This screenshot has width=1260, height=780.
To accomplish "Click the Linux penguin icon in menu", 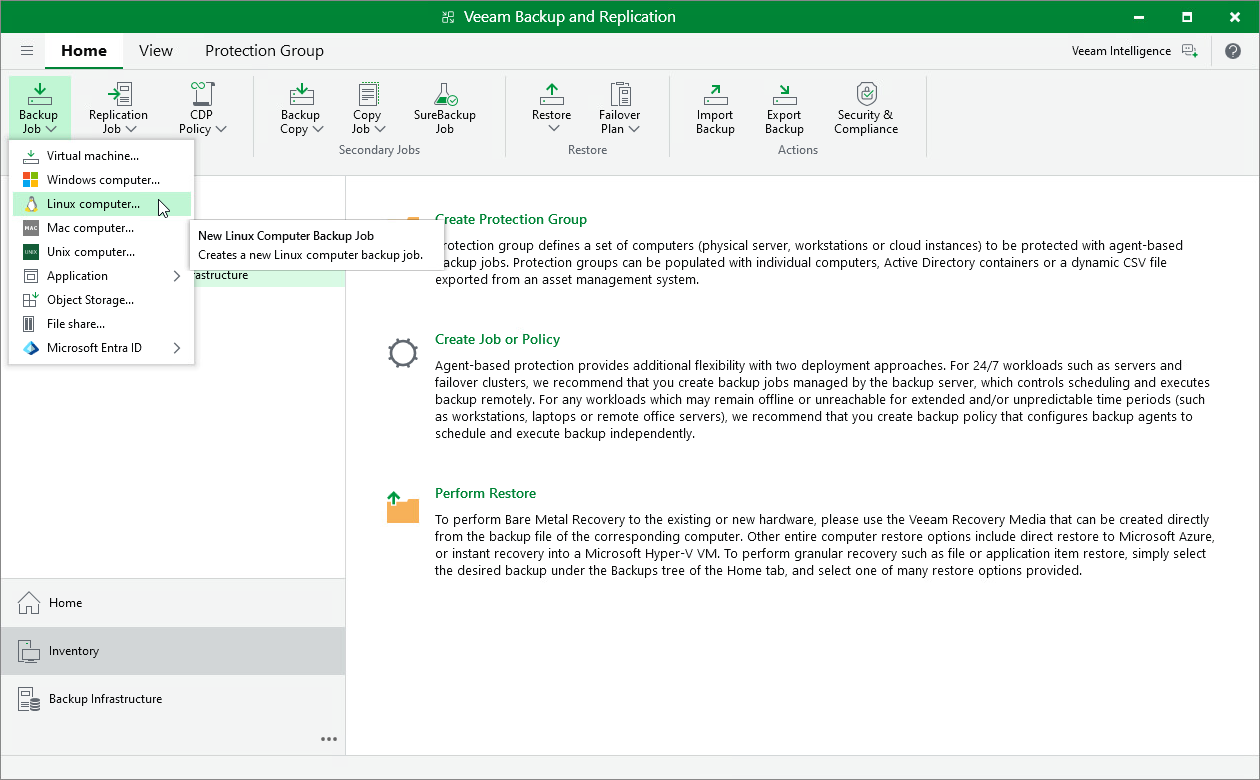I will (31, 204).
